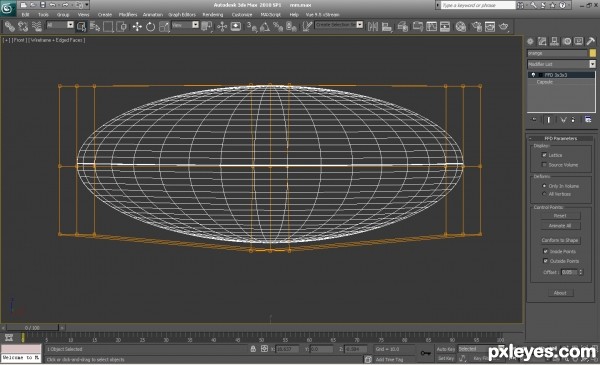
Task: Open the Group menu
Action: [63, 15]
